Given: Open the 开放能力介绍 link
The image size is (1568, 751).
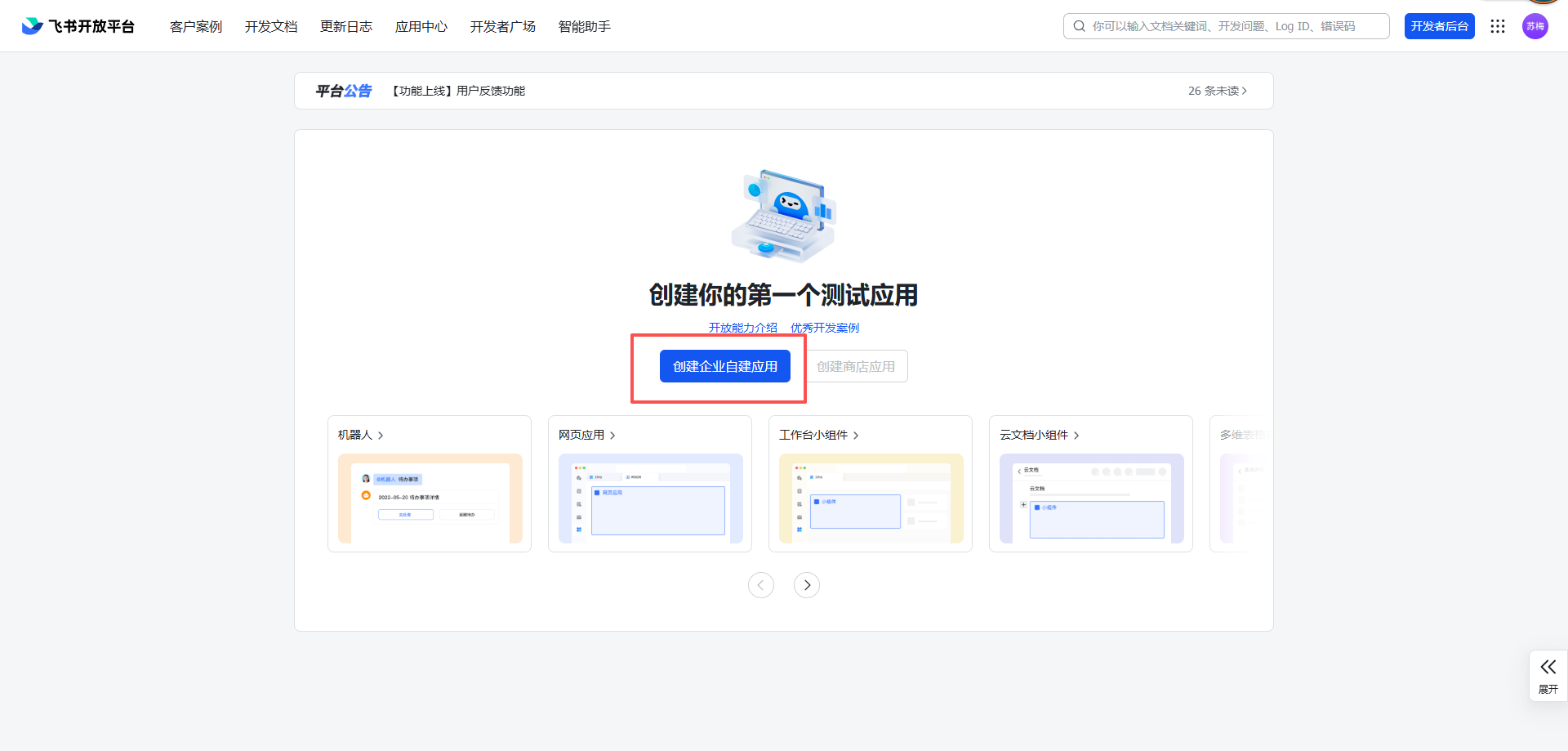Looking at the screenshot, I should pyautogui.click(x=742, y=328).
